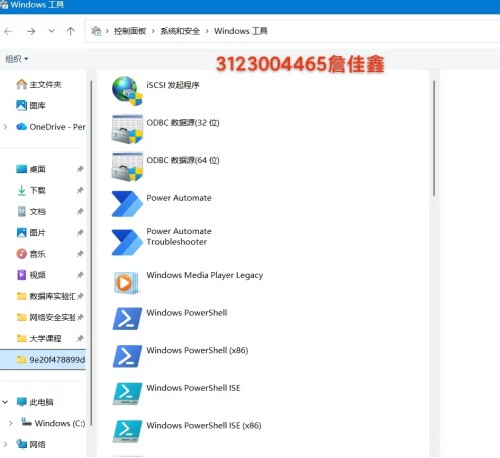
Task: Collapse the 此电脑 (This PC) node
Action: (5, 402)
